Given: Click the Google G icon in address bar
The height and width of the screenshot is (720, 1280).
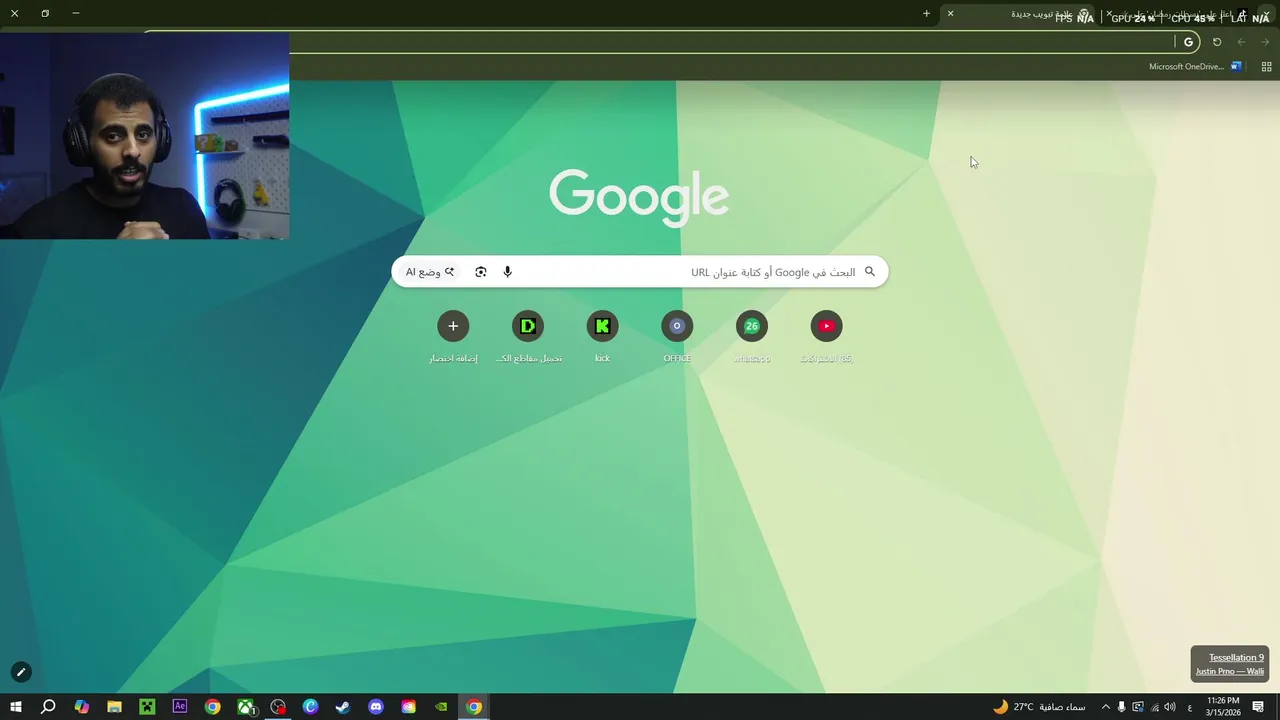Looking at the screenshot, I should pyautogui.click(x=1188, y=42).
